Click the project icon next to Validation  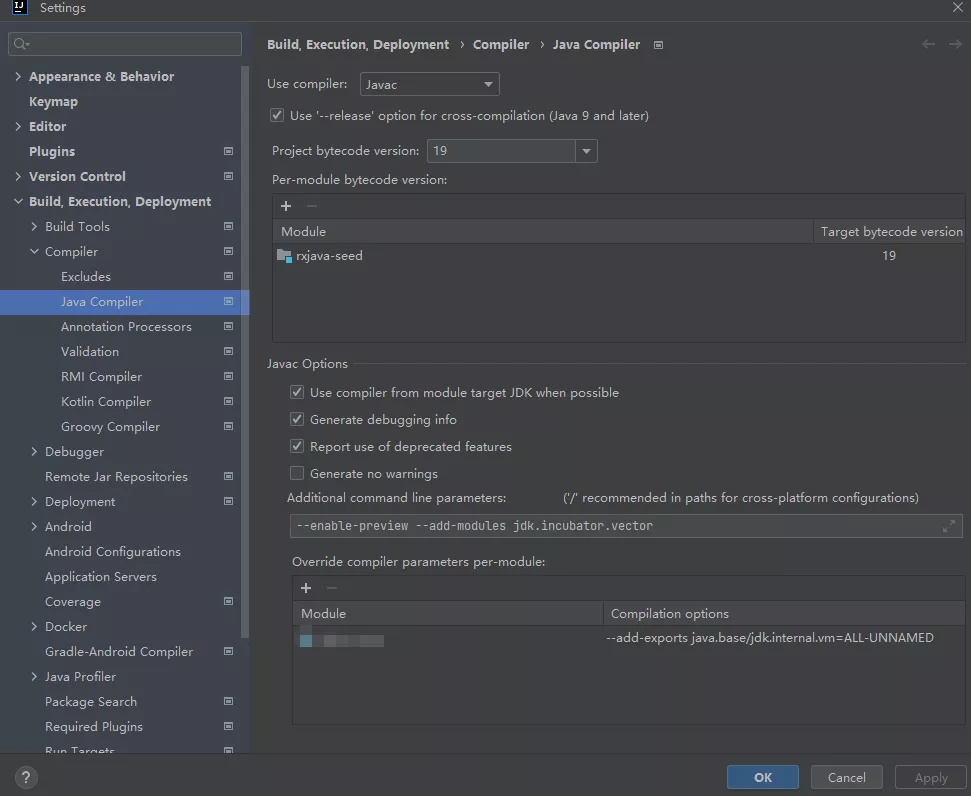(229, 351)
